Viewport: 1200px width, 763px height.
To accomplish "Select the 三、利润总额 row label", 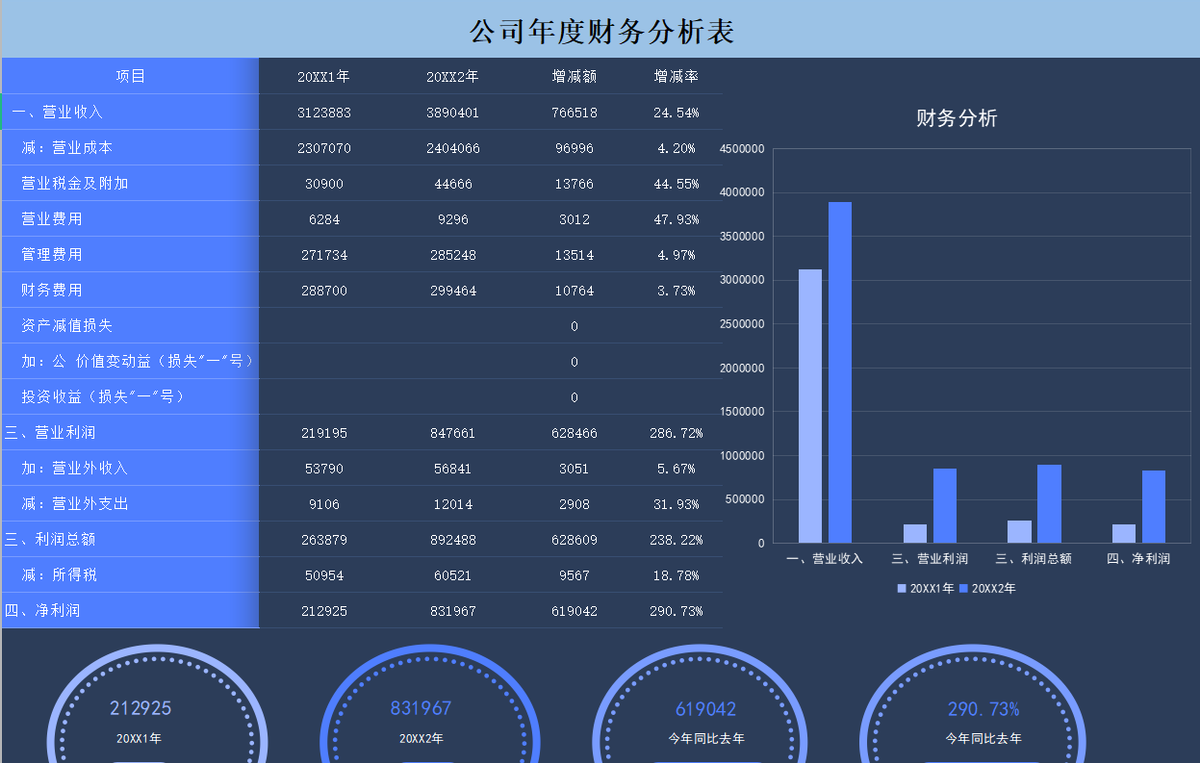I will click(50, 539).
